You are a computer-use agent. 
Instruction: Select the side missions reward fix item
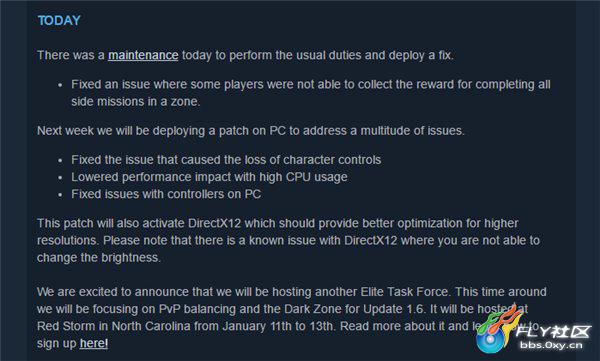tap(311, 93)
